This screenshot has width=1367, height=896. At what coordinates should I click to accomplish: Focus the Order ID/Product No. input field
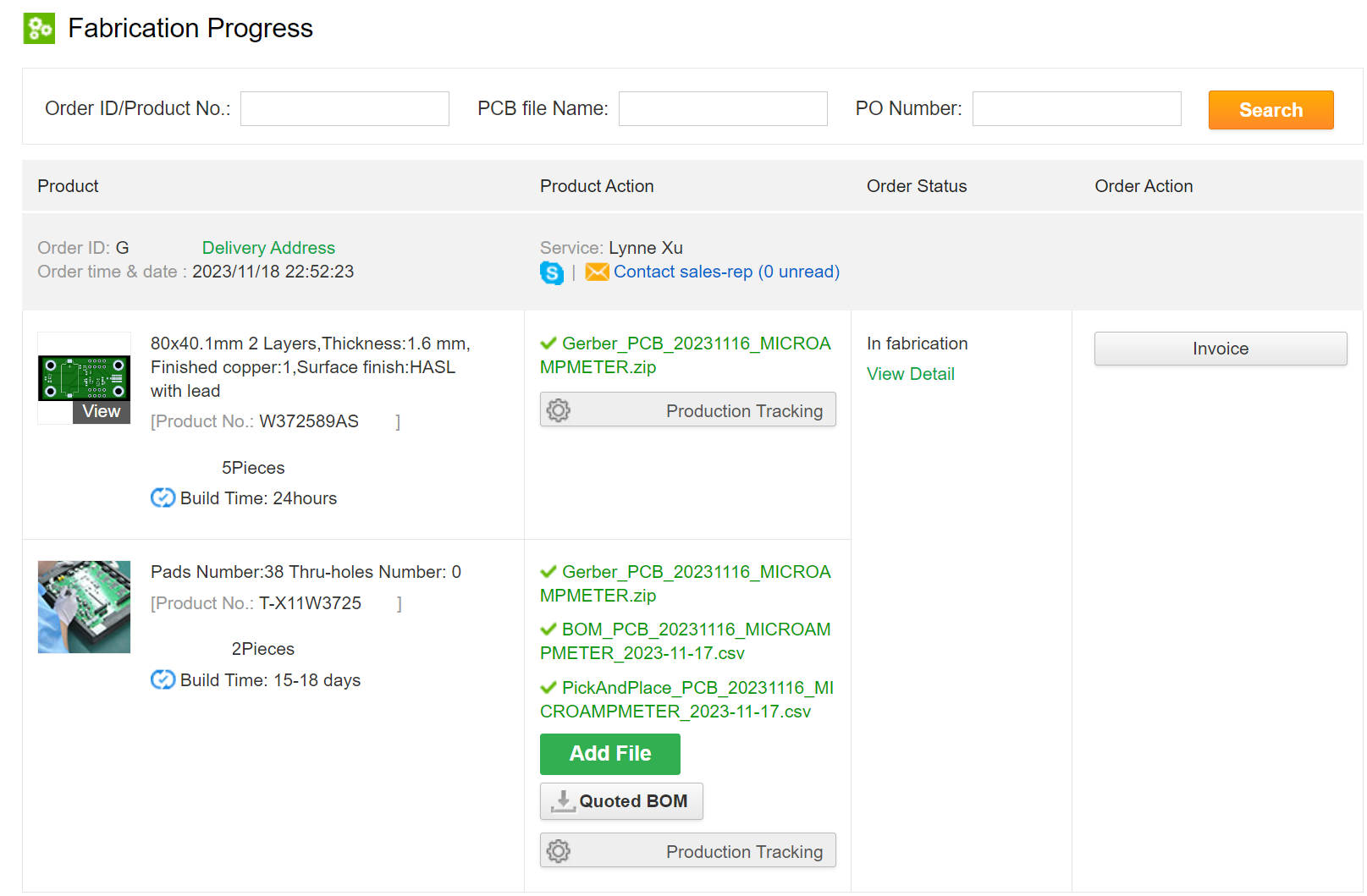pos(345,109)
